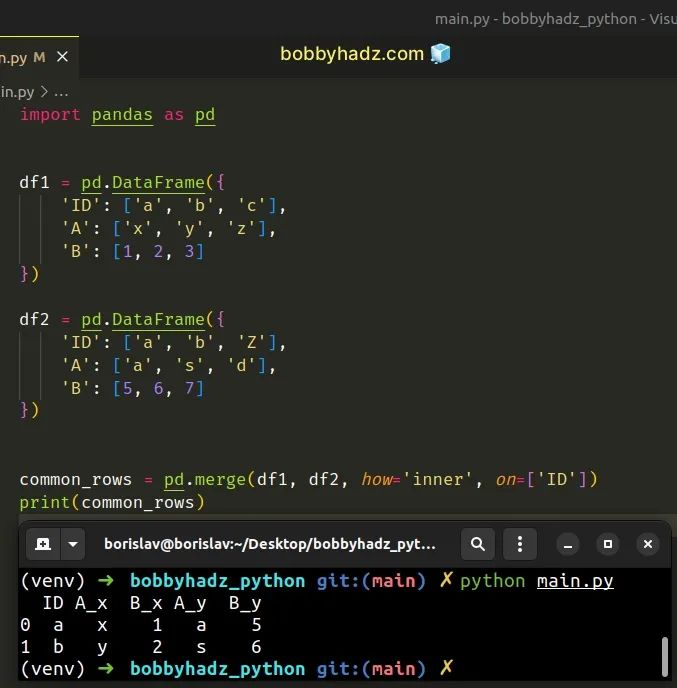This screenshot has height=688, width=677.
Task: Click the main.py breadcrumb item
Action: point(17,92)
